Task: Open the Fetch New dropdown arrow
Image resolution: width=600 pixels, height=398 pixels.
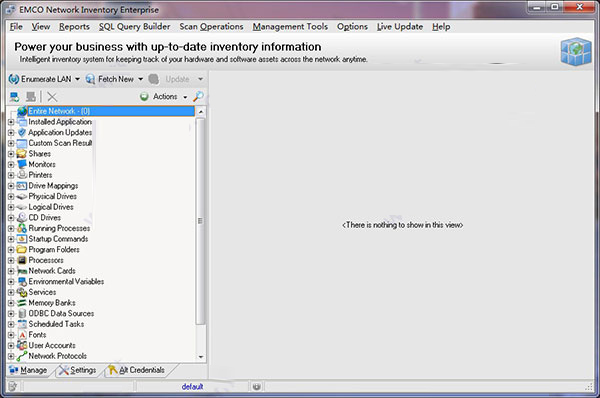Action: [x=140, y=79]
